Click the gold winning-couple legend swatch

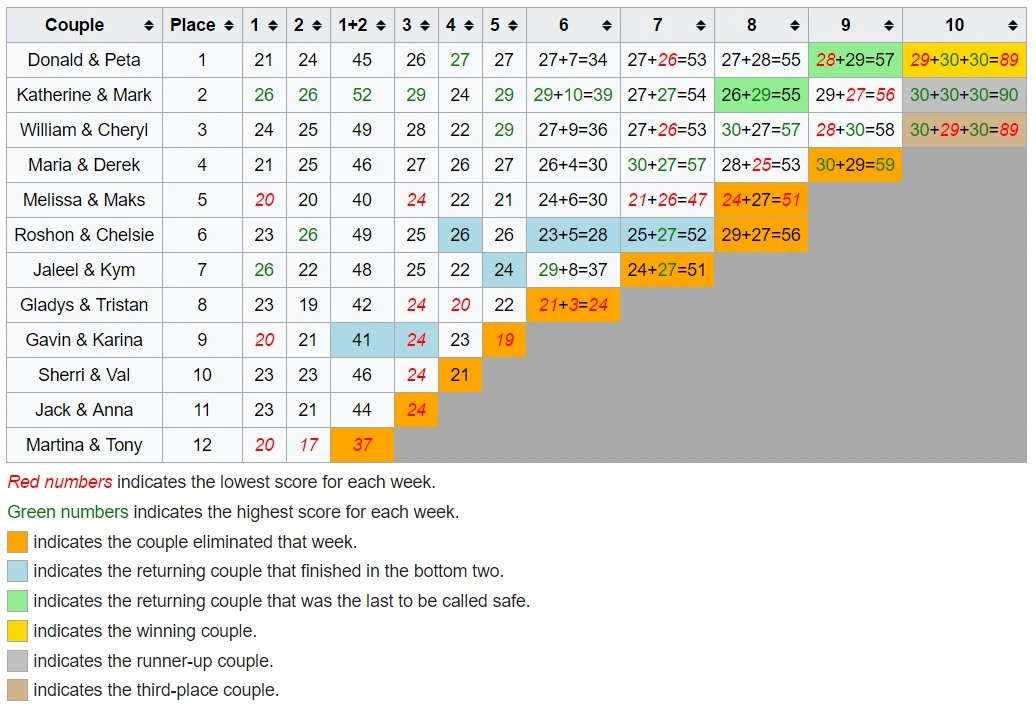(17, 631)
